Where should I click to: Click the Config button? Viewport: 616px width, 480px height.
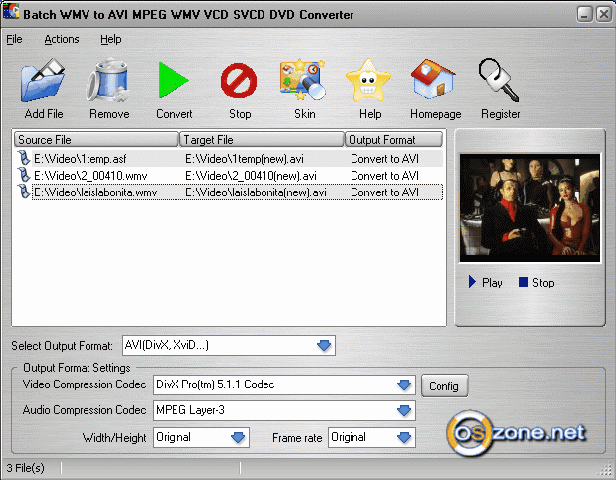[x=444, y=386]
